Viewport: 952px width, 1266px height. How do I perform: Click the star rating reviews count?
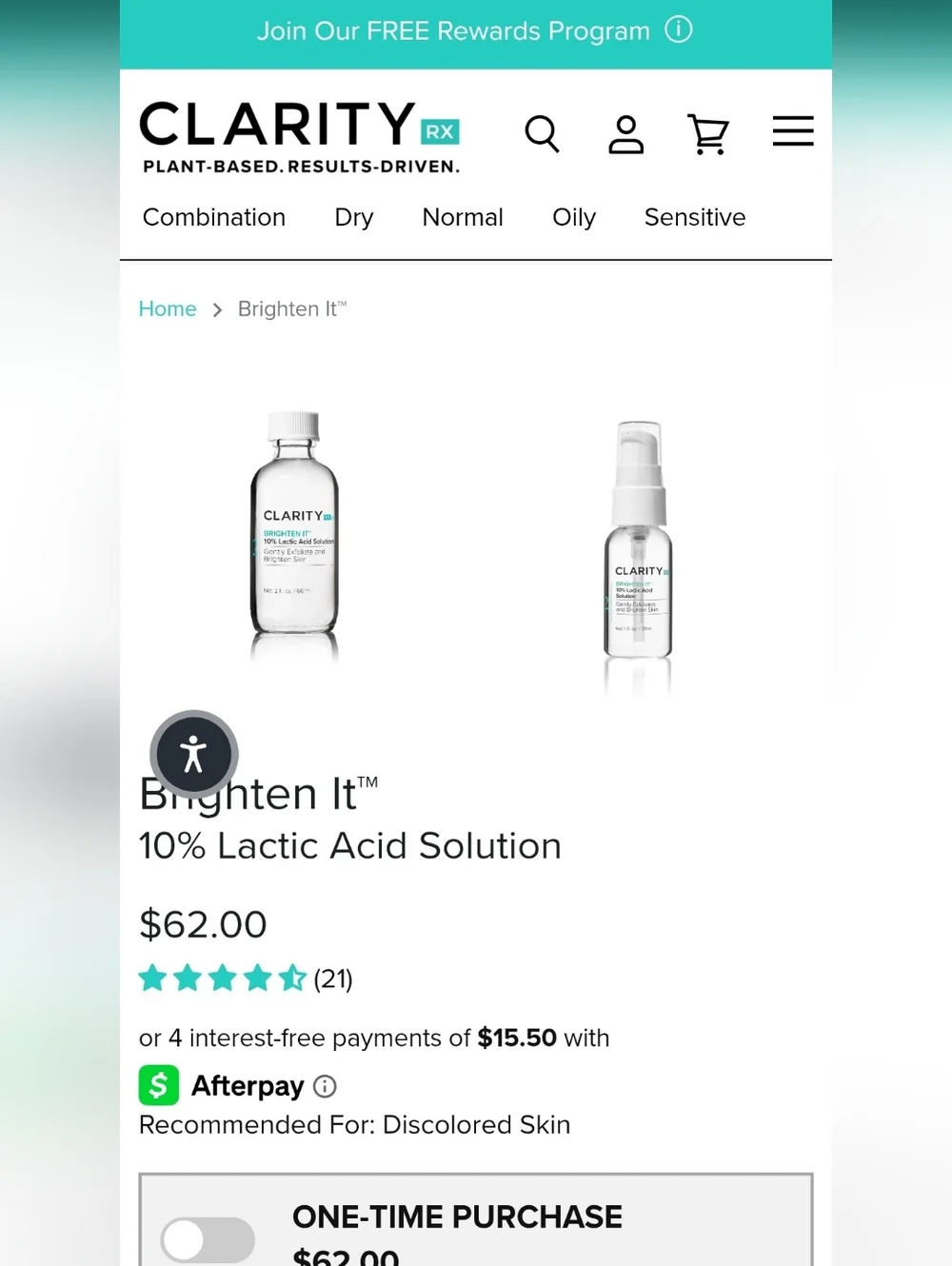point(333,979)
